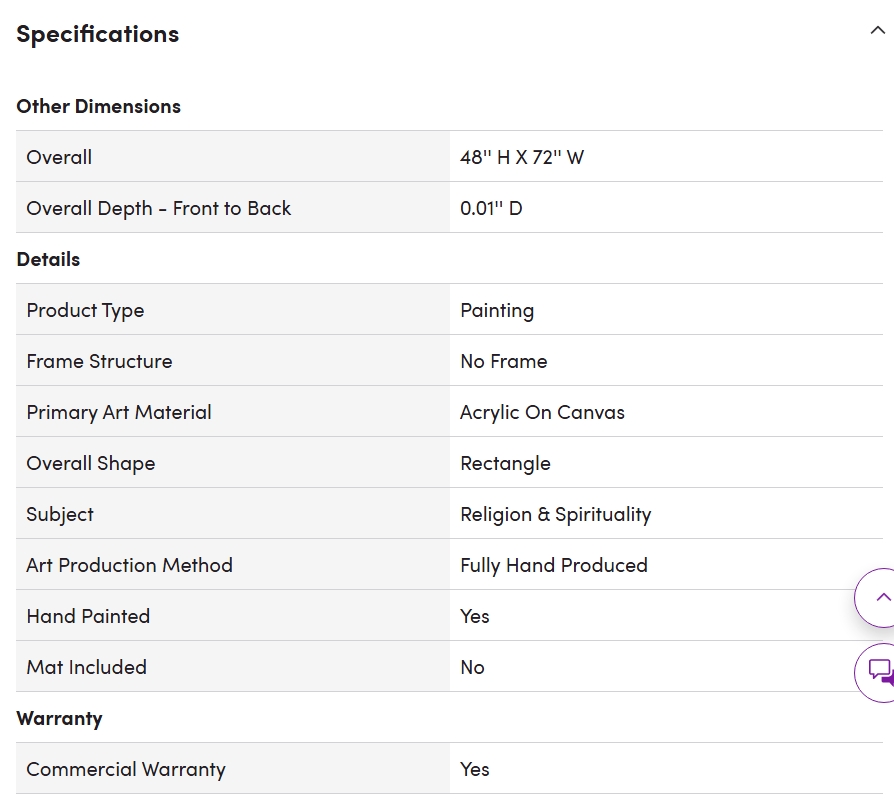894x812 pixels.
Task: Select the Frame Structure label
Action: point(99,361)
